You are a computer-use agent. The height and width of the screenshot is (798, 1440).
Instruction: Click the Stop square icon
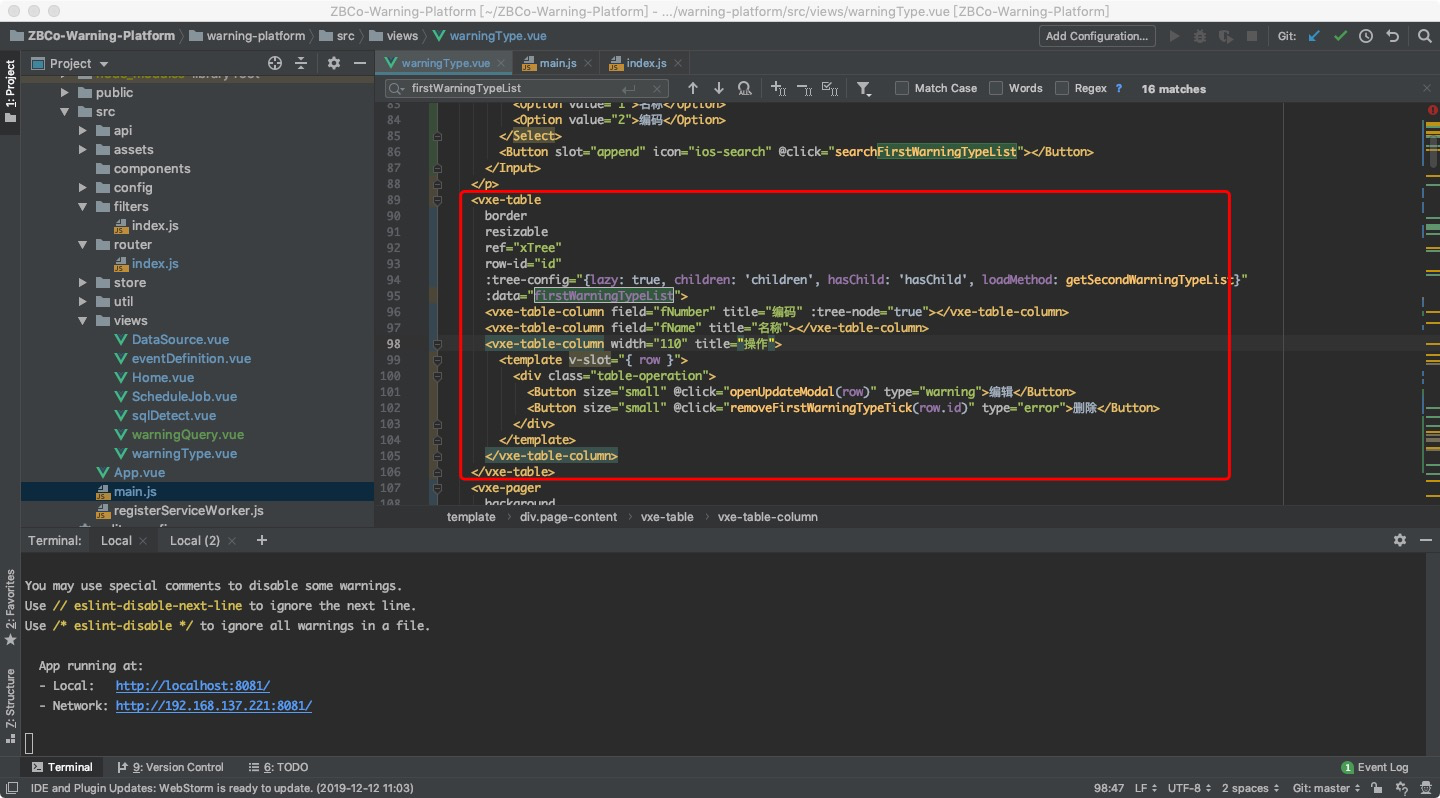click(1252, 36)
